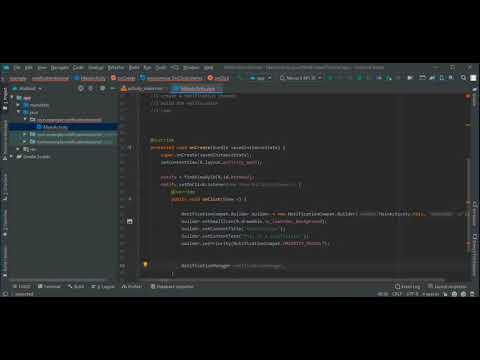Click the red error indicator in editor corner
Viewport: 480px width, 360px height.
(468, 96)
